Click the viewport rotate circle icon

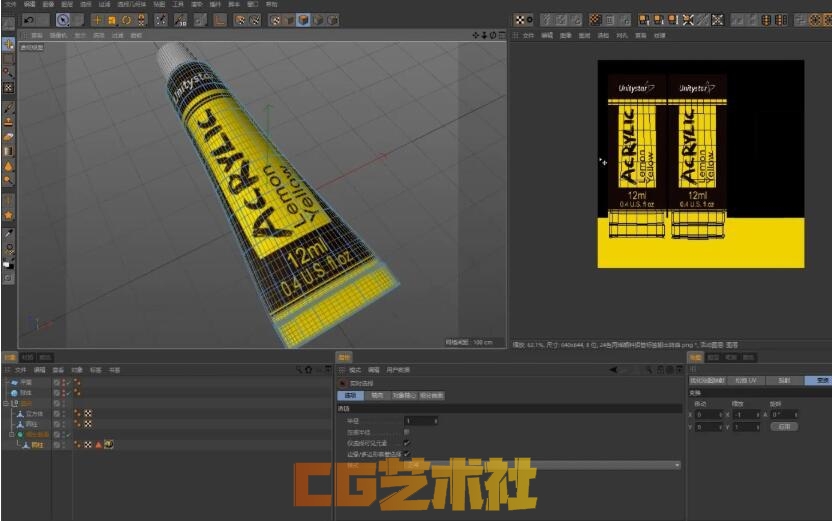click(x=493, y=36)
